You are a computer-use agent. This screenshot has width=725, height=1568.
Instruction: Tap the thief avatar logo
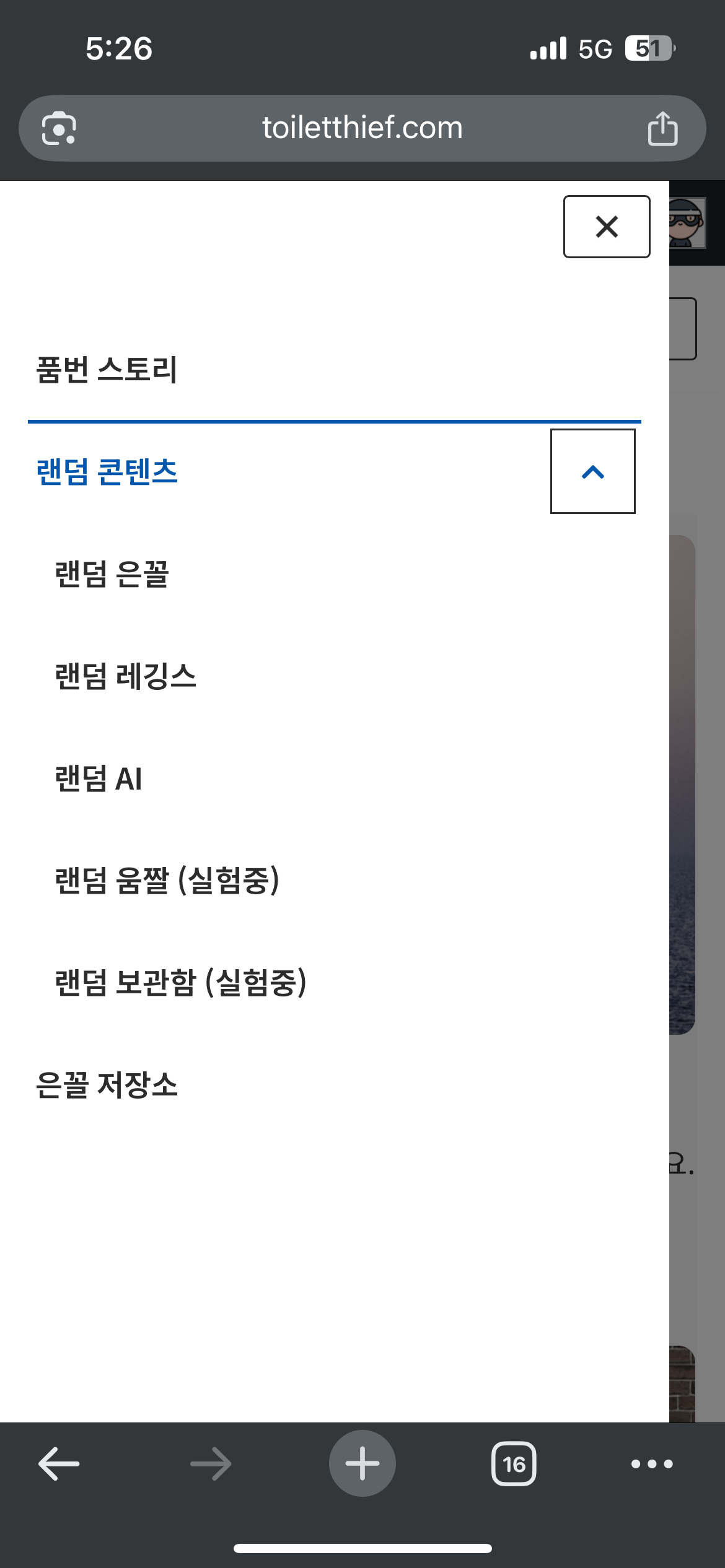[688, 222]
